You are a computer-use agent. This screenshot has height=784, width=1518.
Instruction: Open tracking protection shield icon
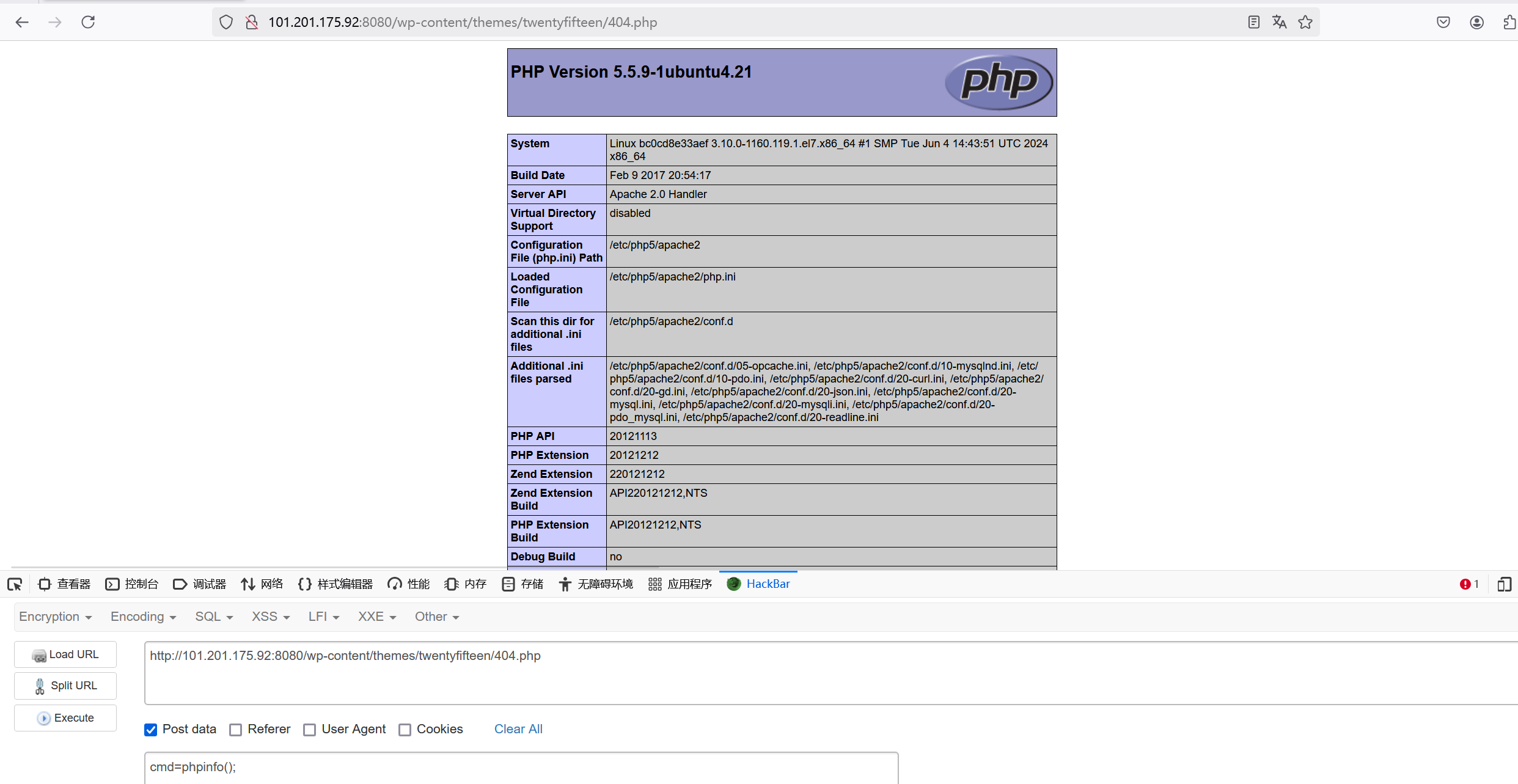point(226,23)
